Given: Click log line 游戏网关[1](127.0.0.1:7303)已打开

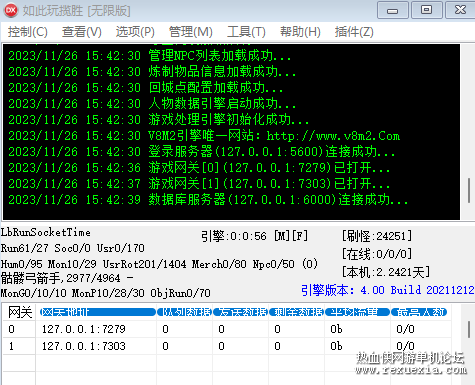Looking at the screenshot, I should point(199,183).
